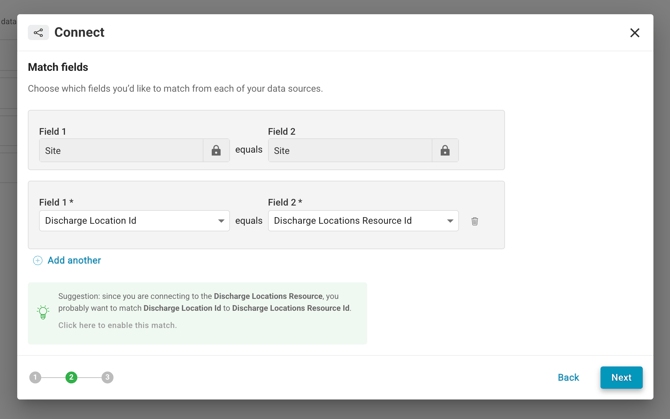The height and width of the screenshot is (419, 670).
Task: Select the active step 2 circle
Action: (x=71, y=378)
